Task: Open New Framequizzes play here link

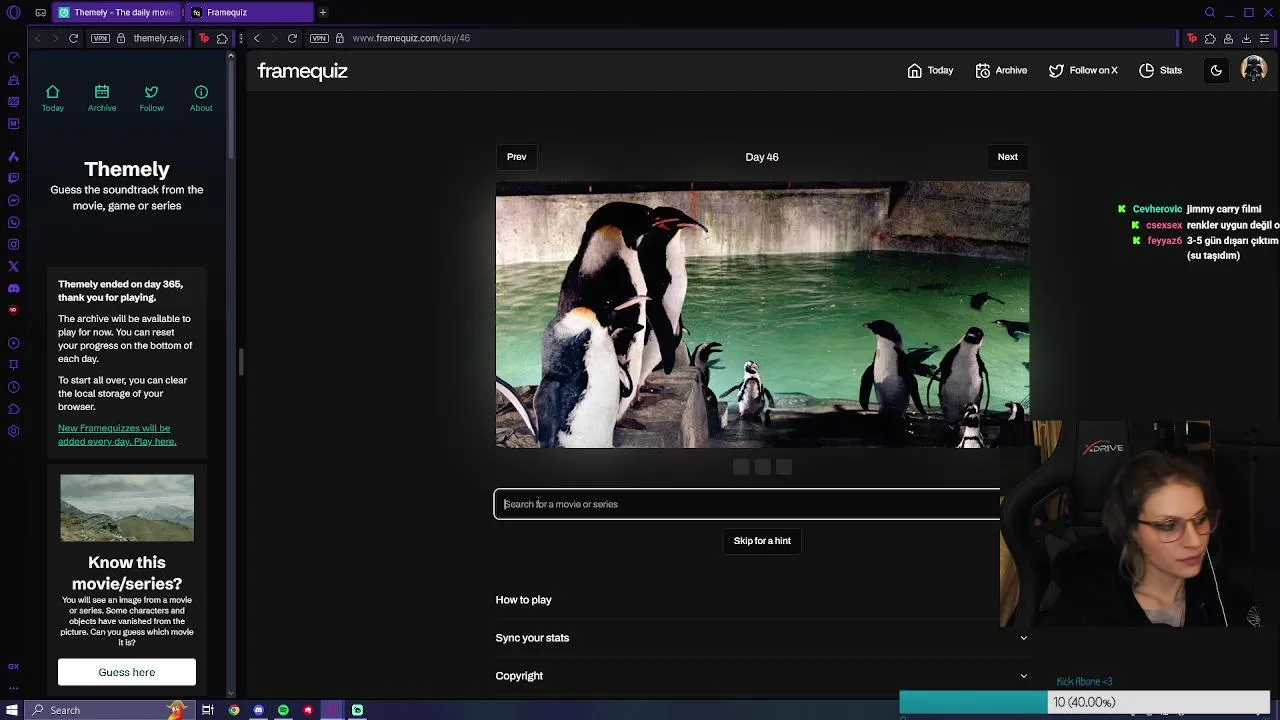Action: 117,435
